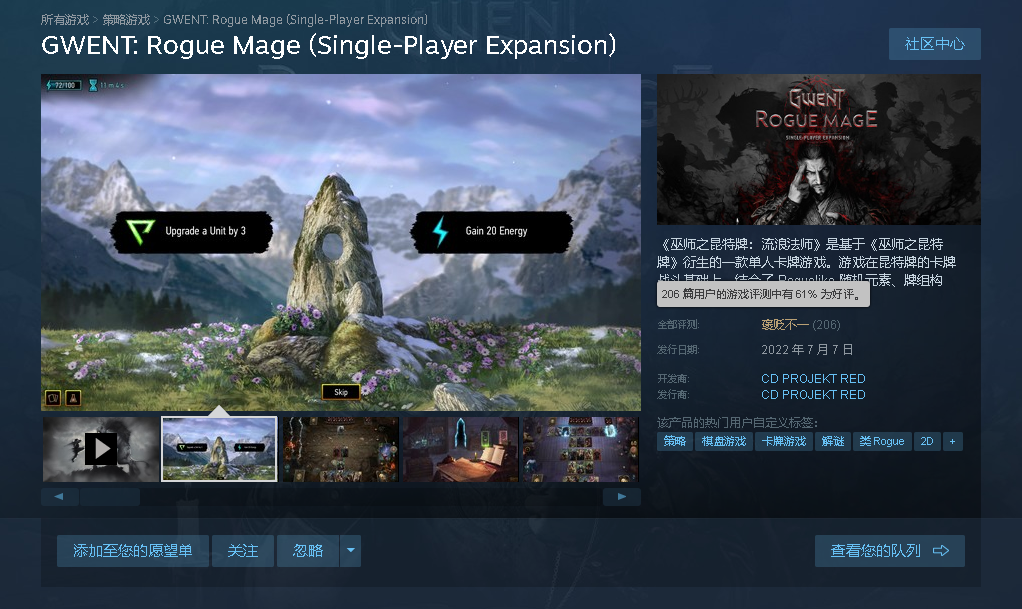Add game via 添加至您的愿望单 button
1022x609 pixels.
point(132,551)
